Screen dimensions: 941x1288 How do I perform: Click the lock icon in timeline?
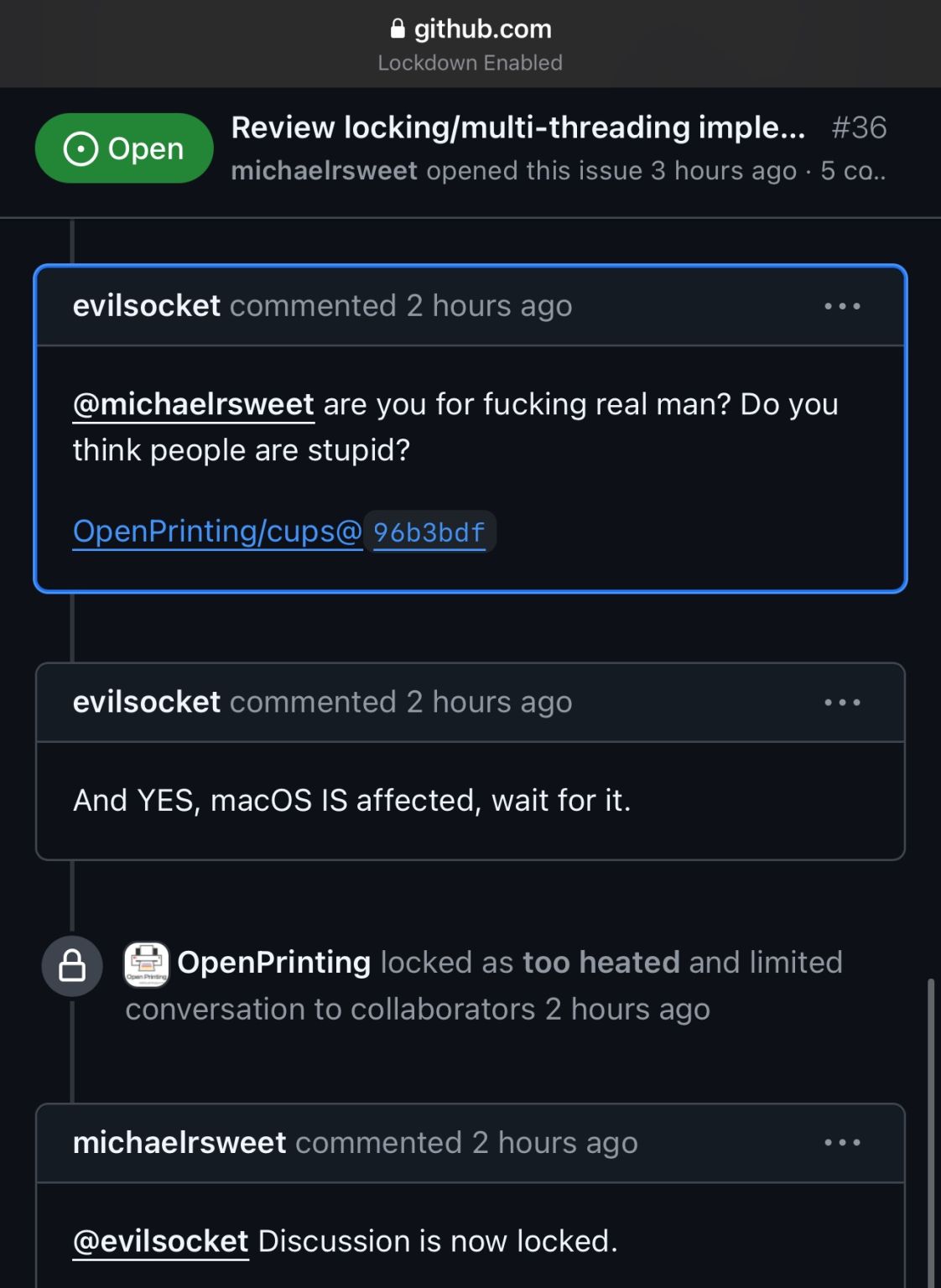[x=72, y=966]
